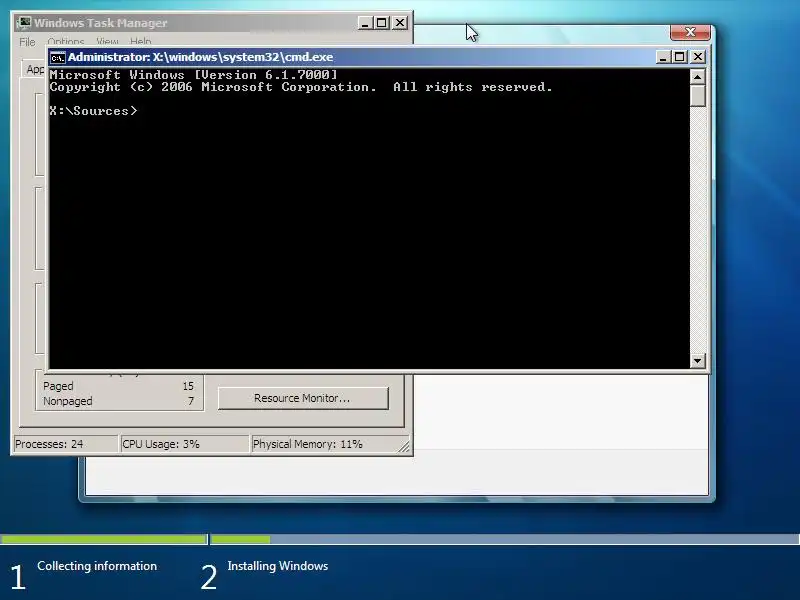The height and width of the screenshot is (600, 800).
Task: Click the Installing Windows progress bar
Action: coord(505,539)
